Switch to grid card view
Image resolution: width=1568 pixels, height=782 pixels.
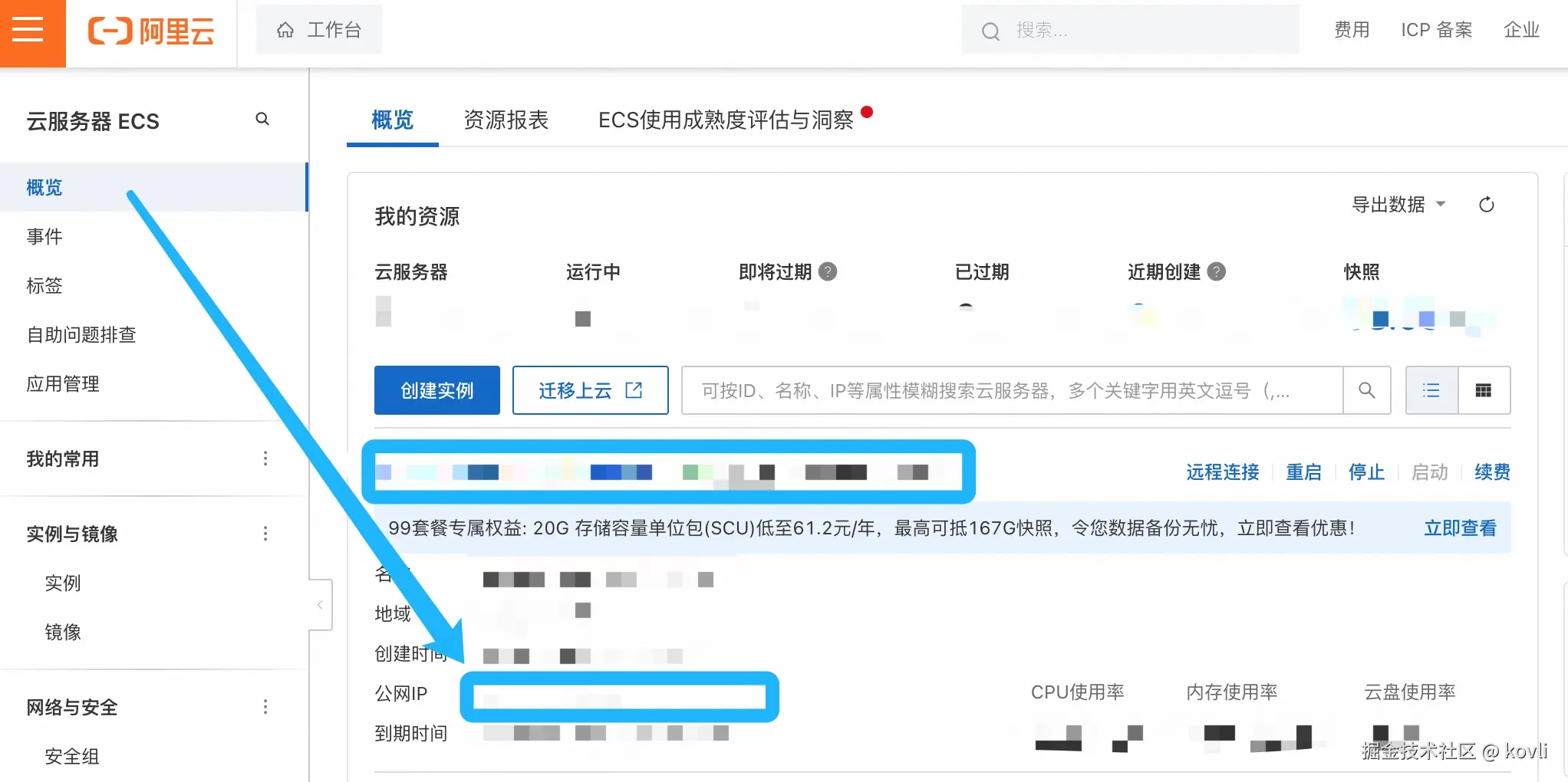click(x=1484, y=390)
